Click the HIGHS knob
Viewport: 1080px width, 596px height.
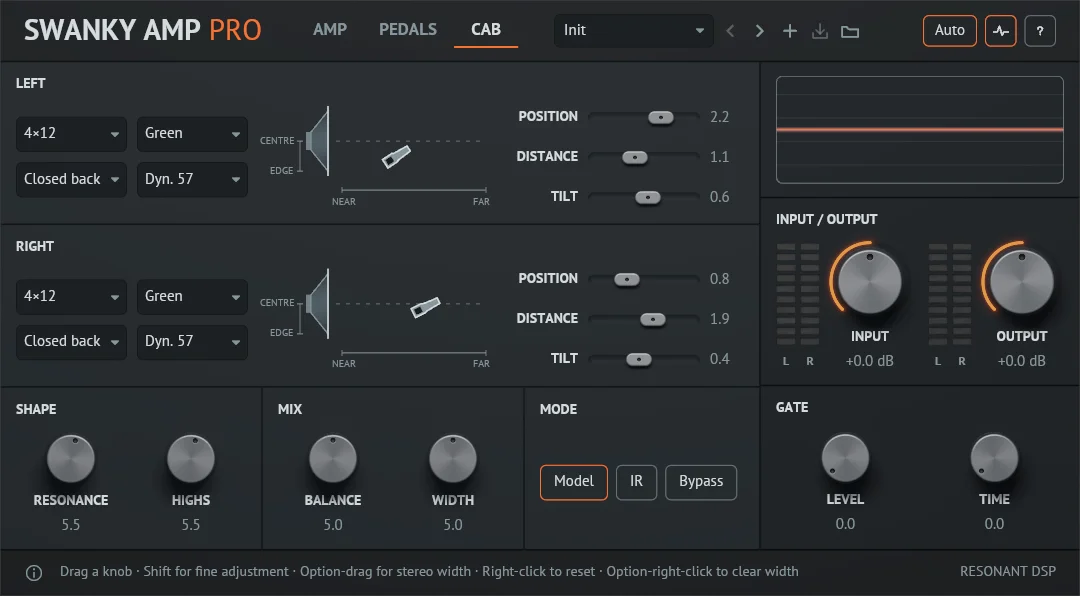[191, 458]
